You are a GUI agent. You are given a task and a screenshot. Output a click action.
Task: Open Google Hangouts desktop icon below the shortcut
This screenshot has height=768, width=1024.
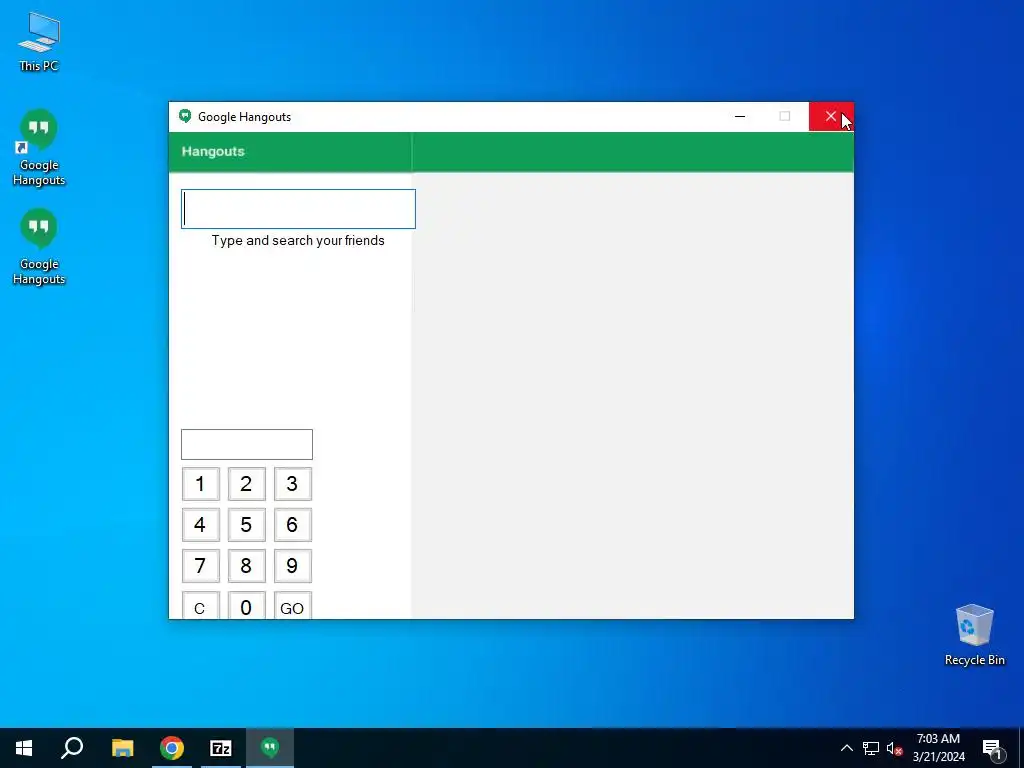[39, 247]
